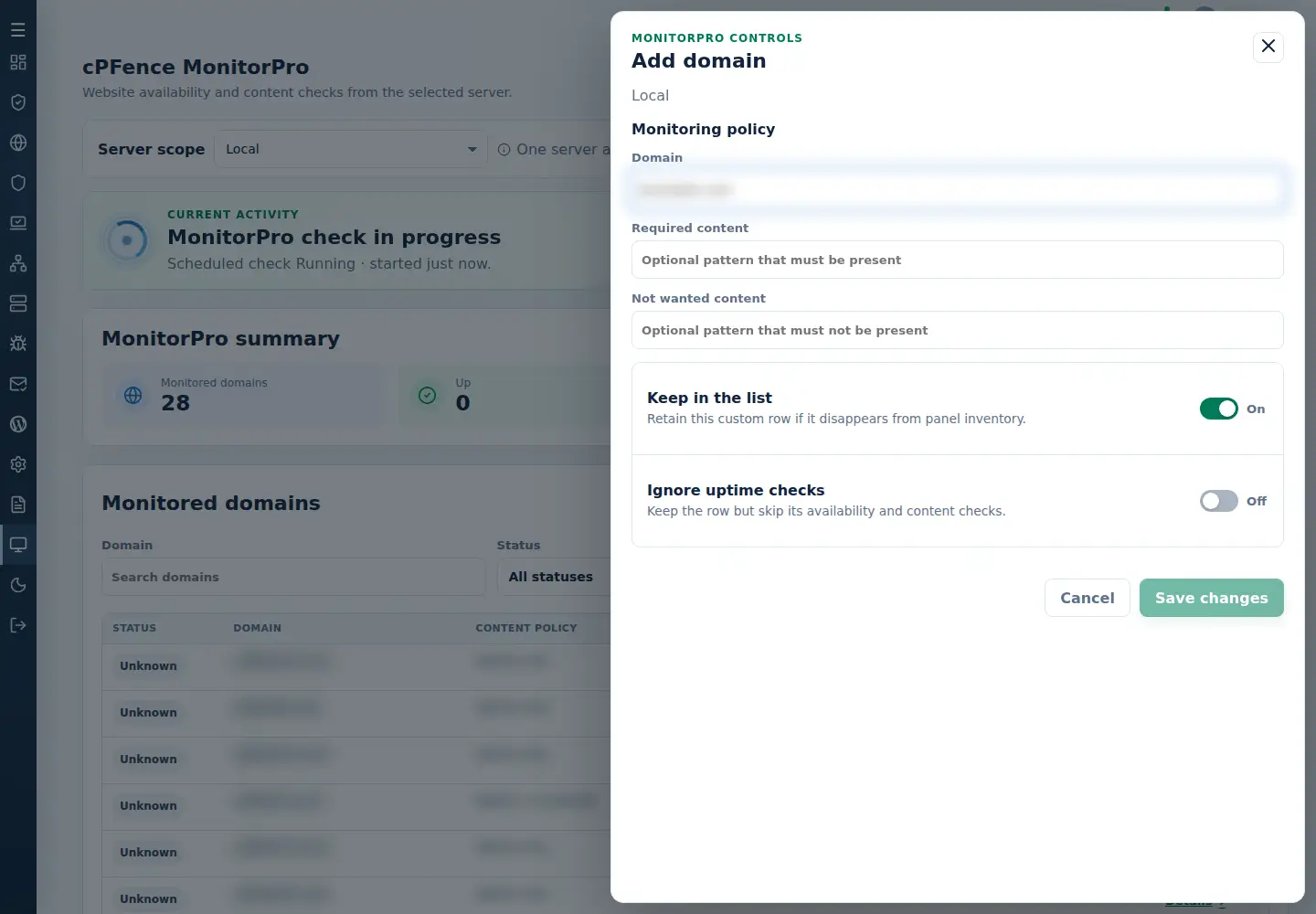The height and width of the screenshot is (914, 1316).
Task: Click the MonitorPro check in progress heading
Action: (x=334, y=237)
